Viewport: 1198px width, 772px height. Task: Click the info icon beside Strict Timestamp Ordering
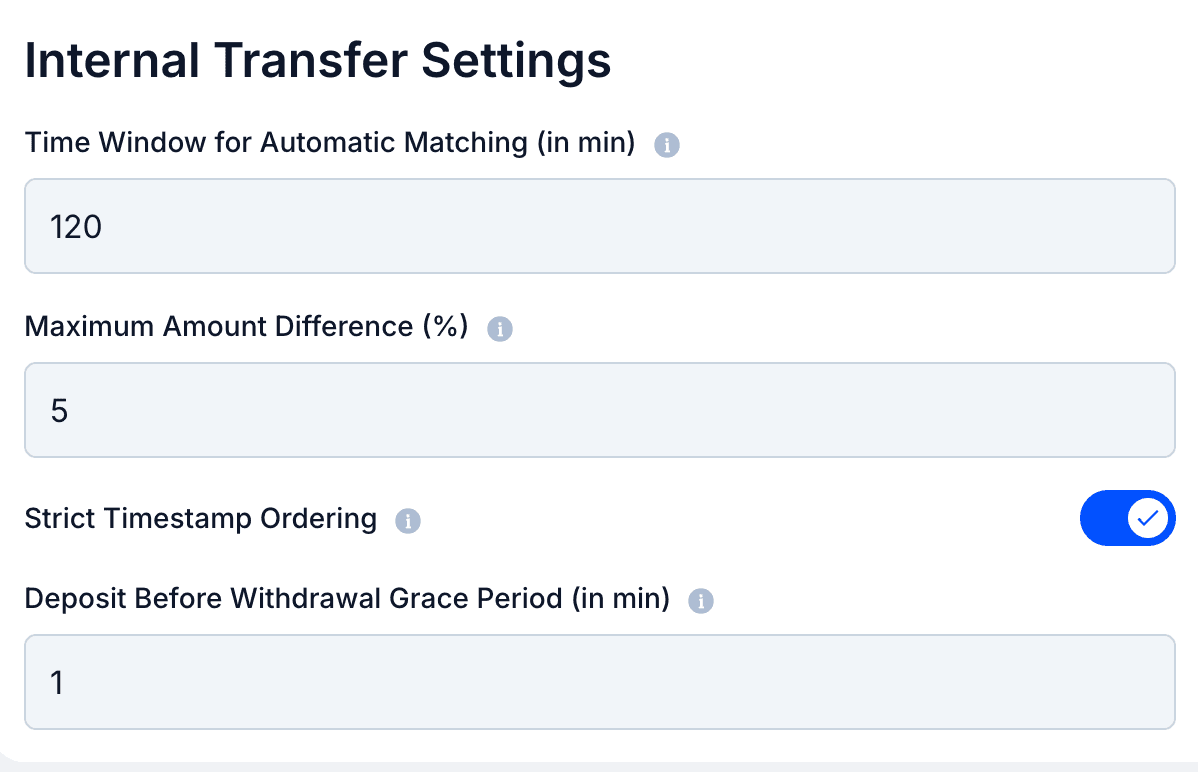tap(407, 521)
